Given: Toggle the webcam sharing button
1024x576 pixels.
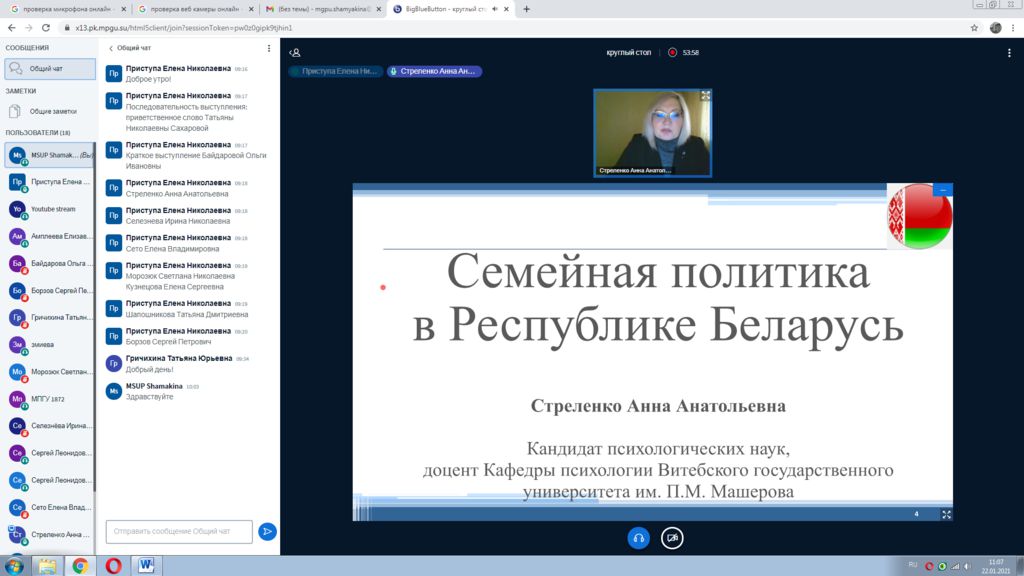Looking at the screenshot, I should [673, 538].
